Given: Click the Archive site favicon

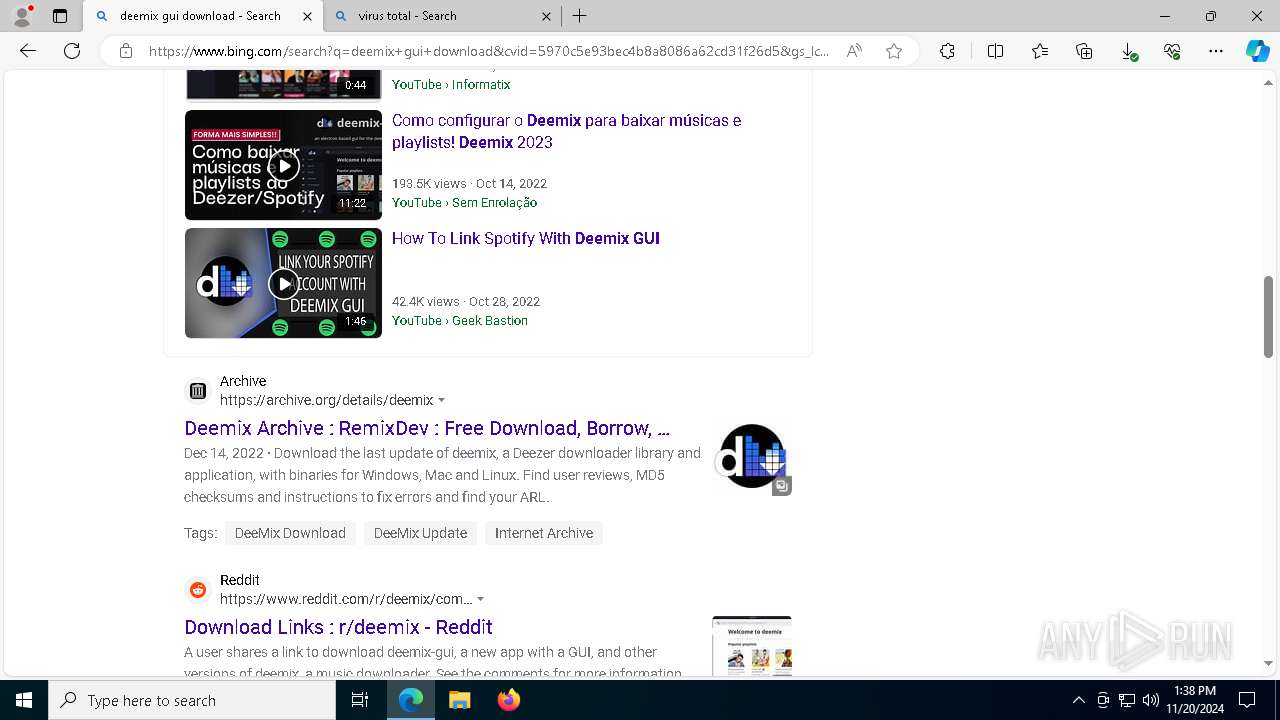Looking at the screenshot, I should 198,391.
